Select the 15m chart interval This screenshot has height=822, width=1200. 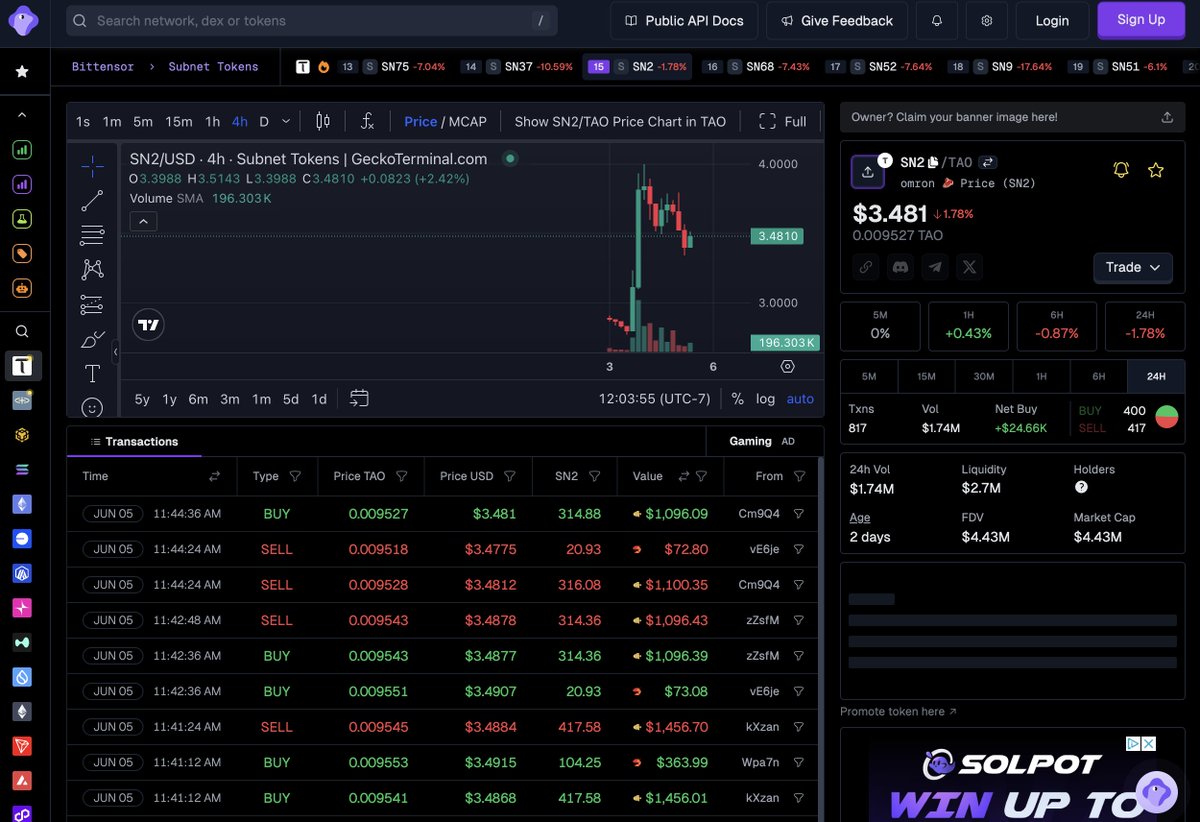(179, 122)
